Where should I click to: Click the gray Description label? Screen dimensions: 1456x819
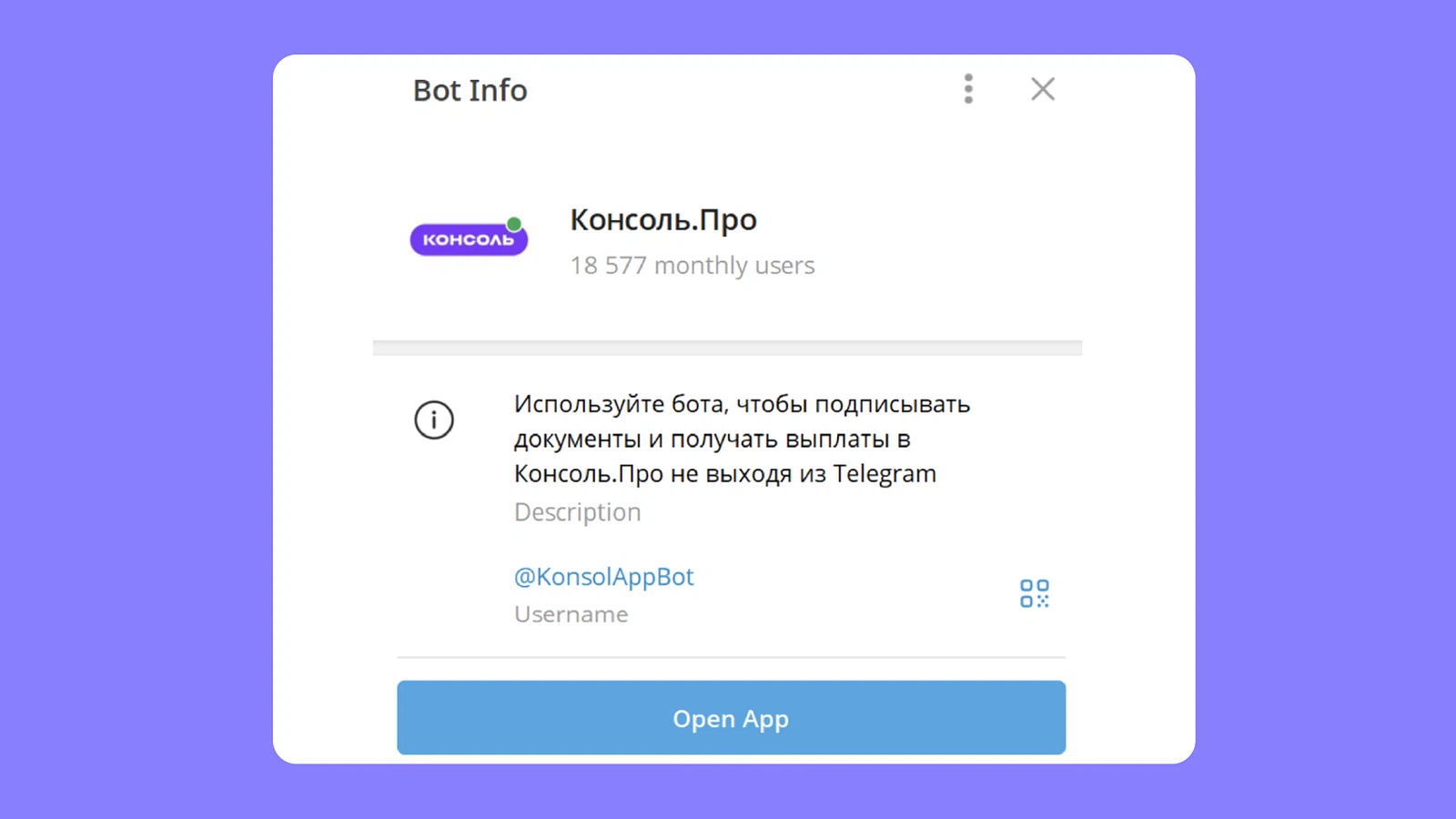pos(578,512)
